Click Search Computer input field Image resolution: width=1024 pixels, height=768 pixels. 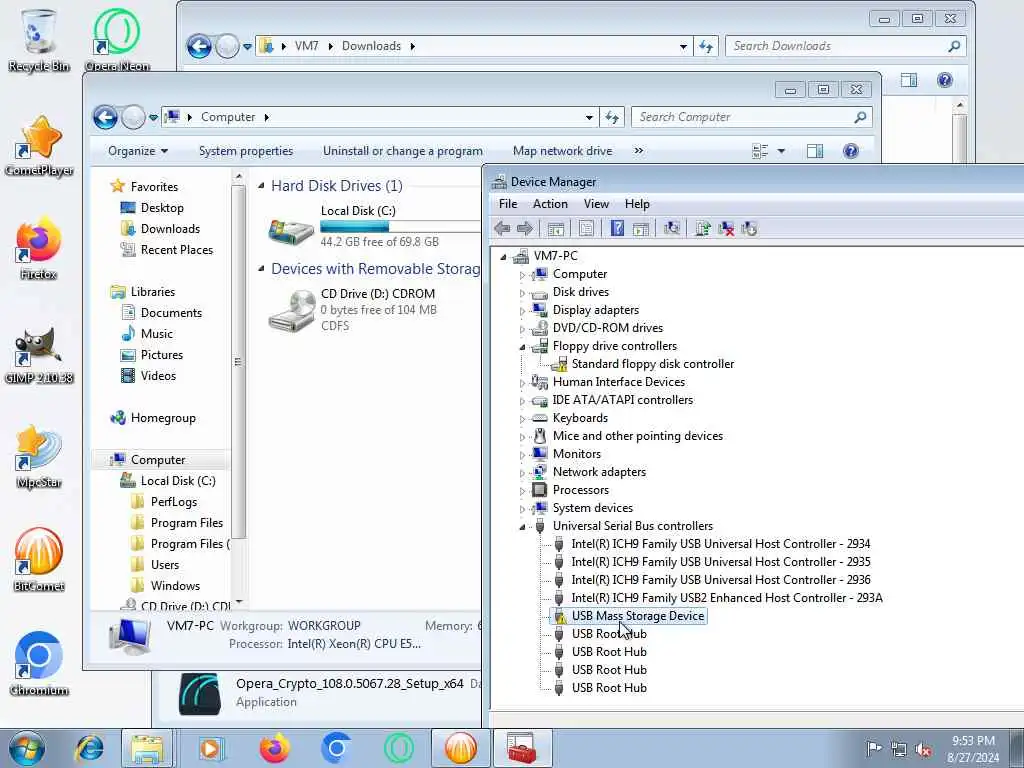pos(751,117)
